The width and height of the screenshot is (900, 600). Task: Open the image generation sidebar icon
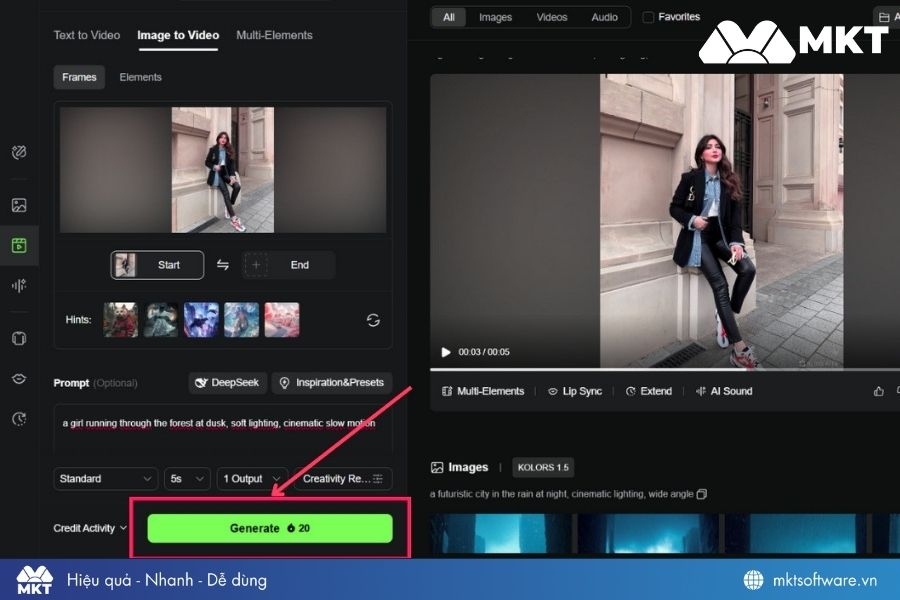tap(19, 205)
